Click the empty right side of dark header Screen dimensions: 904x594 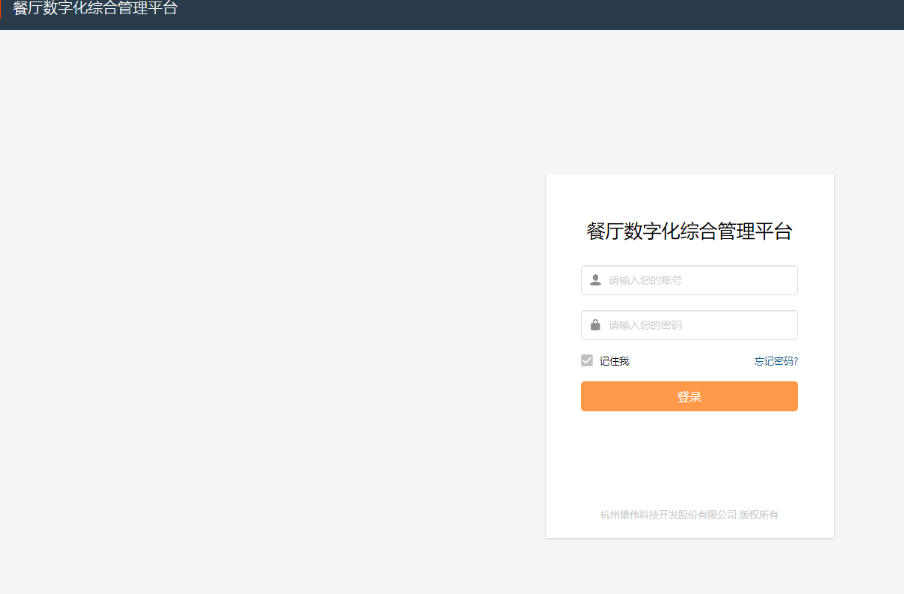[x=700, y=14]
